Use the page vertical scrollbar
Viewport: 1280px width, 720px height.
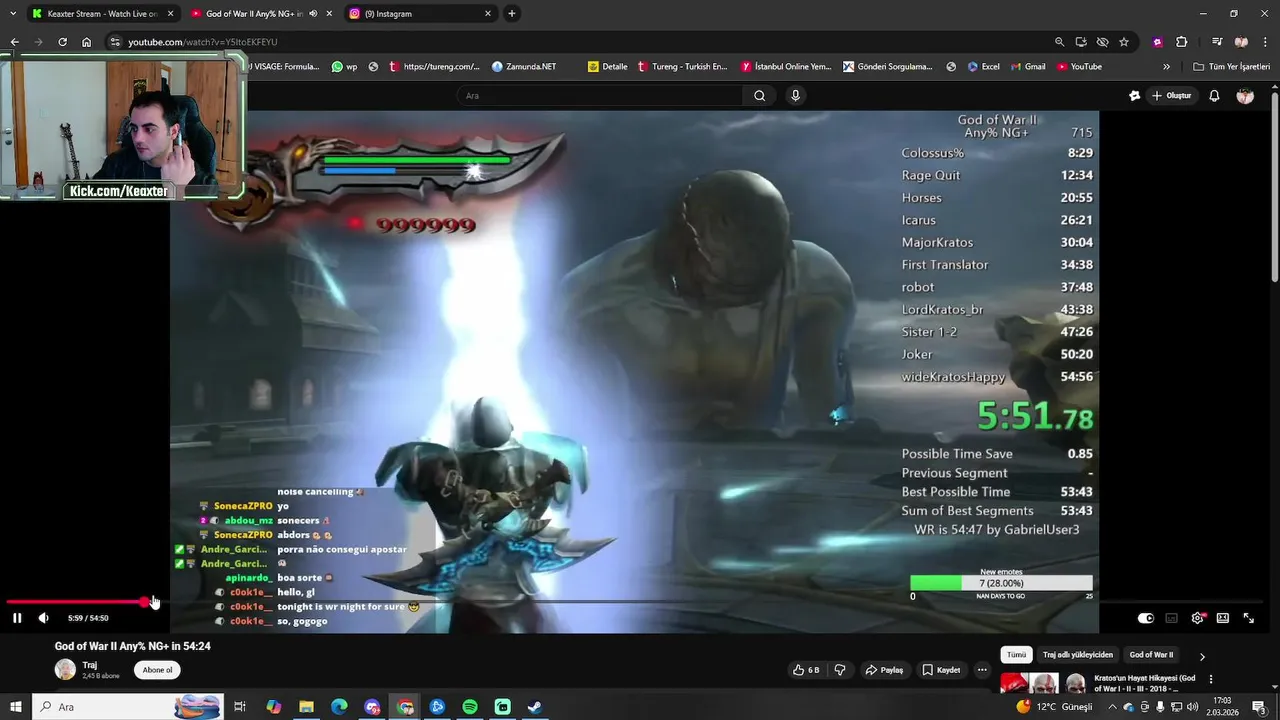pos(1274,187)
